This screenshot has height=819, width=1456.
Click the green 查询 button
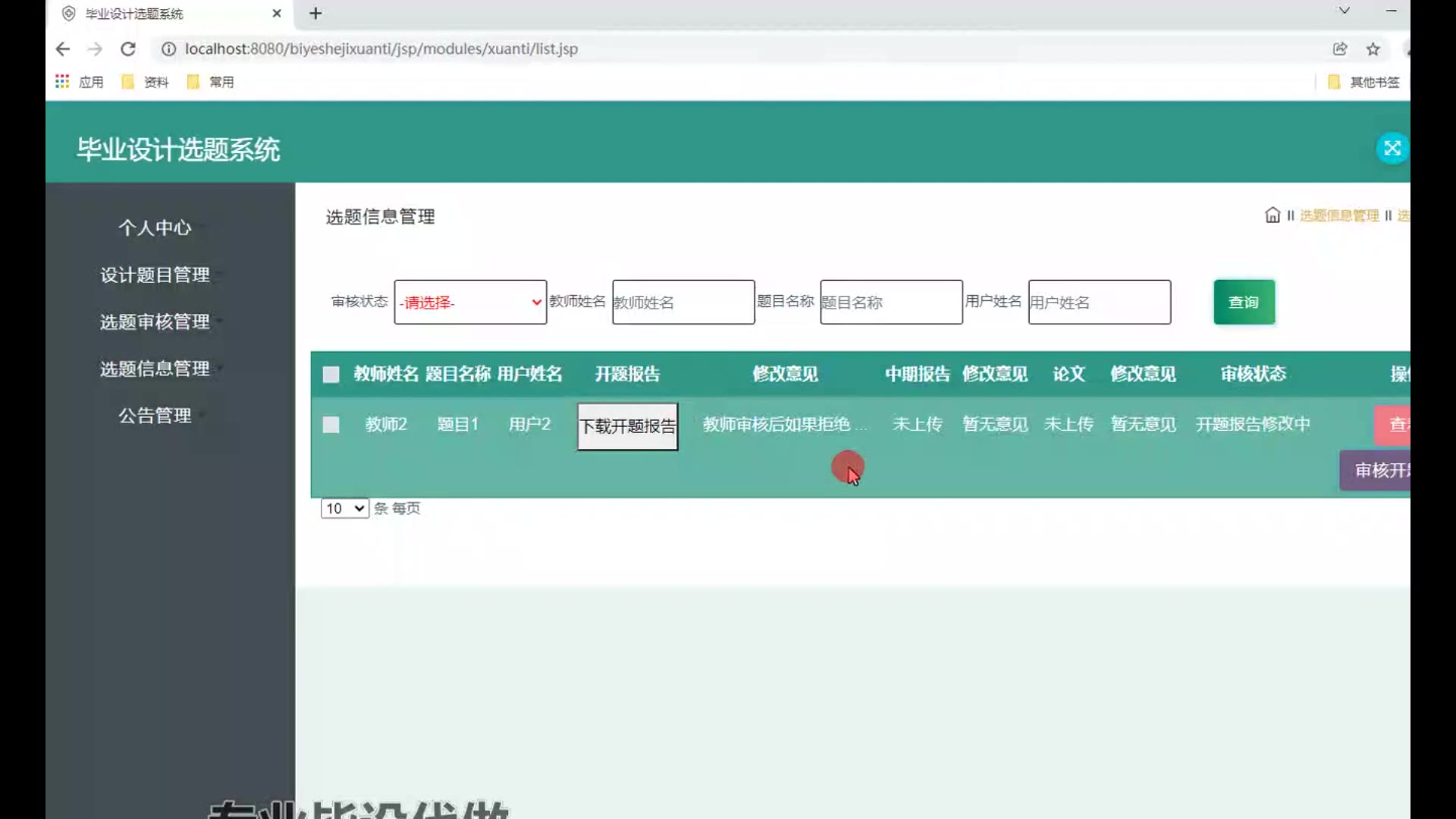pyautogui.click(x=1244, y=303)
